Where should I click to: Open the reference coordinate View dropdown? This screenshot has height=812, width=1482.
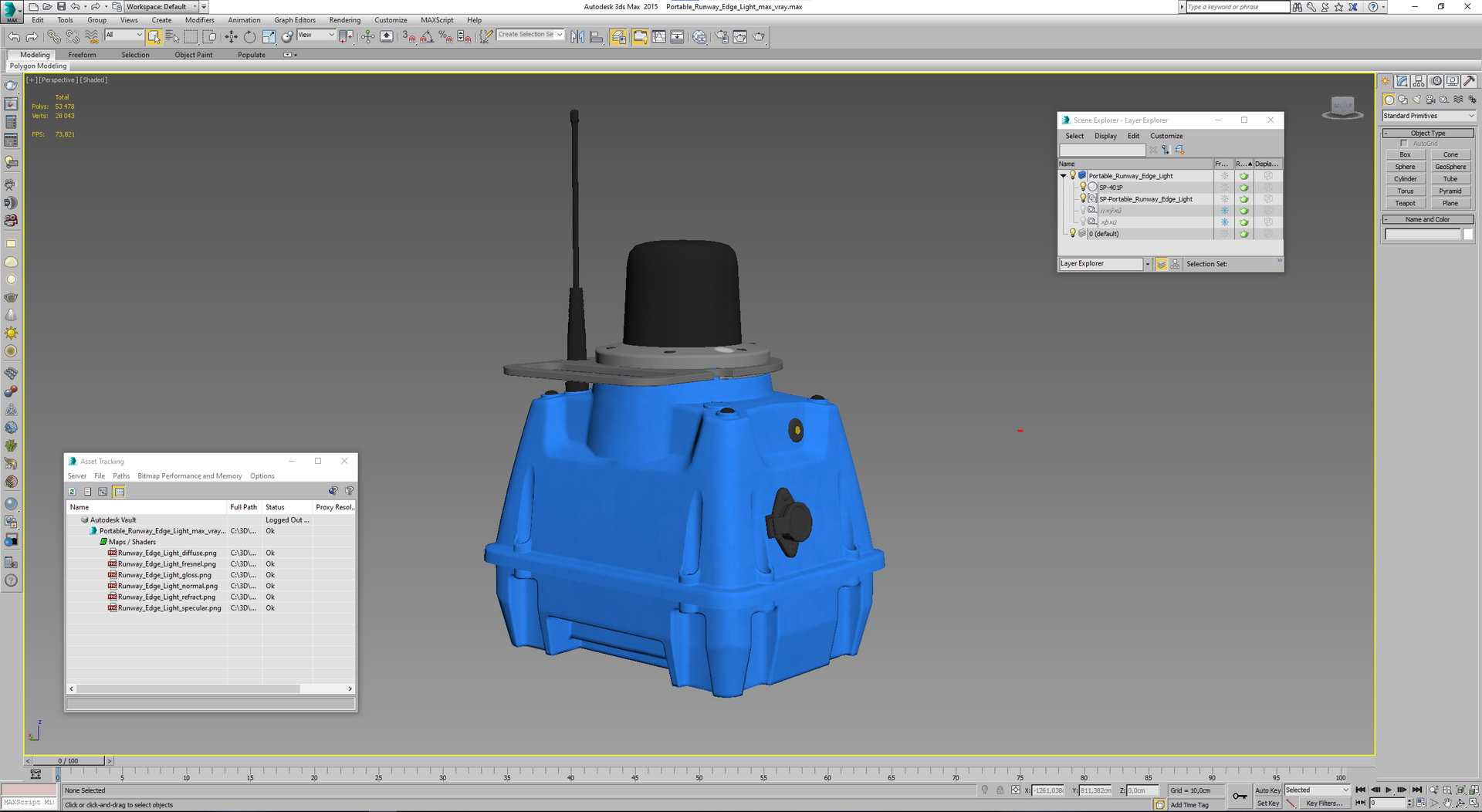[x=316, y=35]
